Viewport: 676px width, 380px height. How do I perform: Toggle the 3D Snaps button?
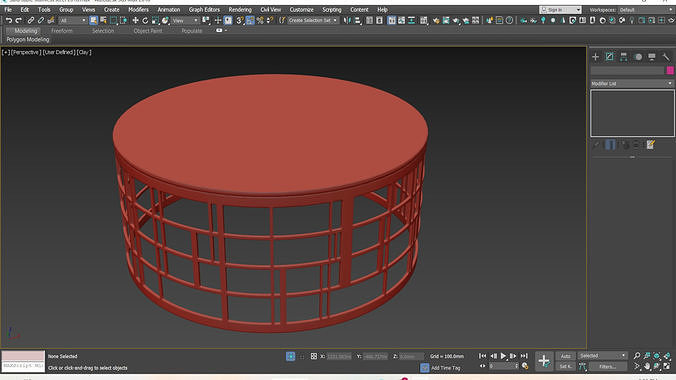(240, 20)
